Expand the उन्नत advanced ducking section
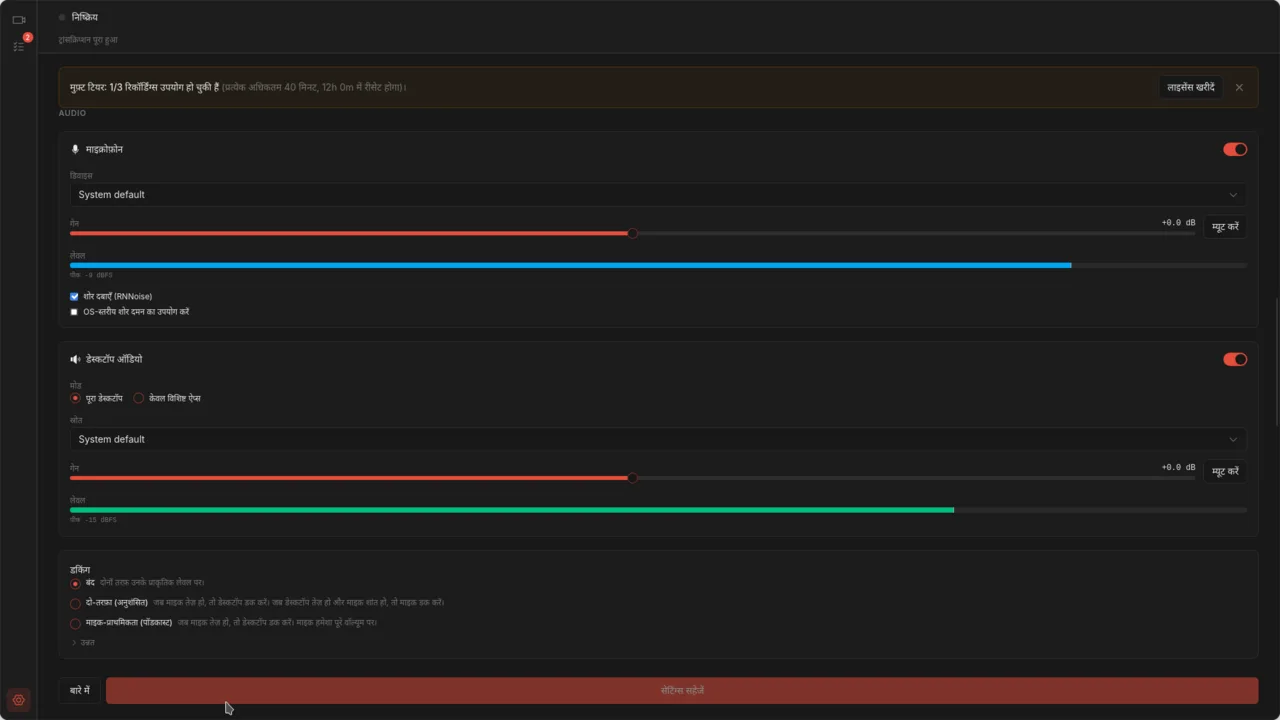This screenshot has height=720, width=1280. click(x=82, y=642)
